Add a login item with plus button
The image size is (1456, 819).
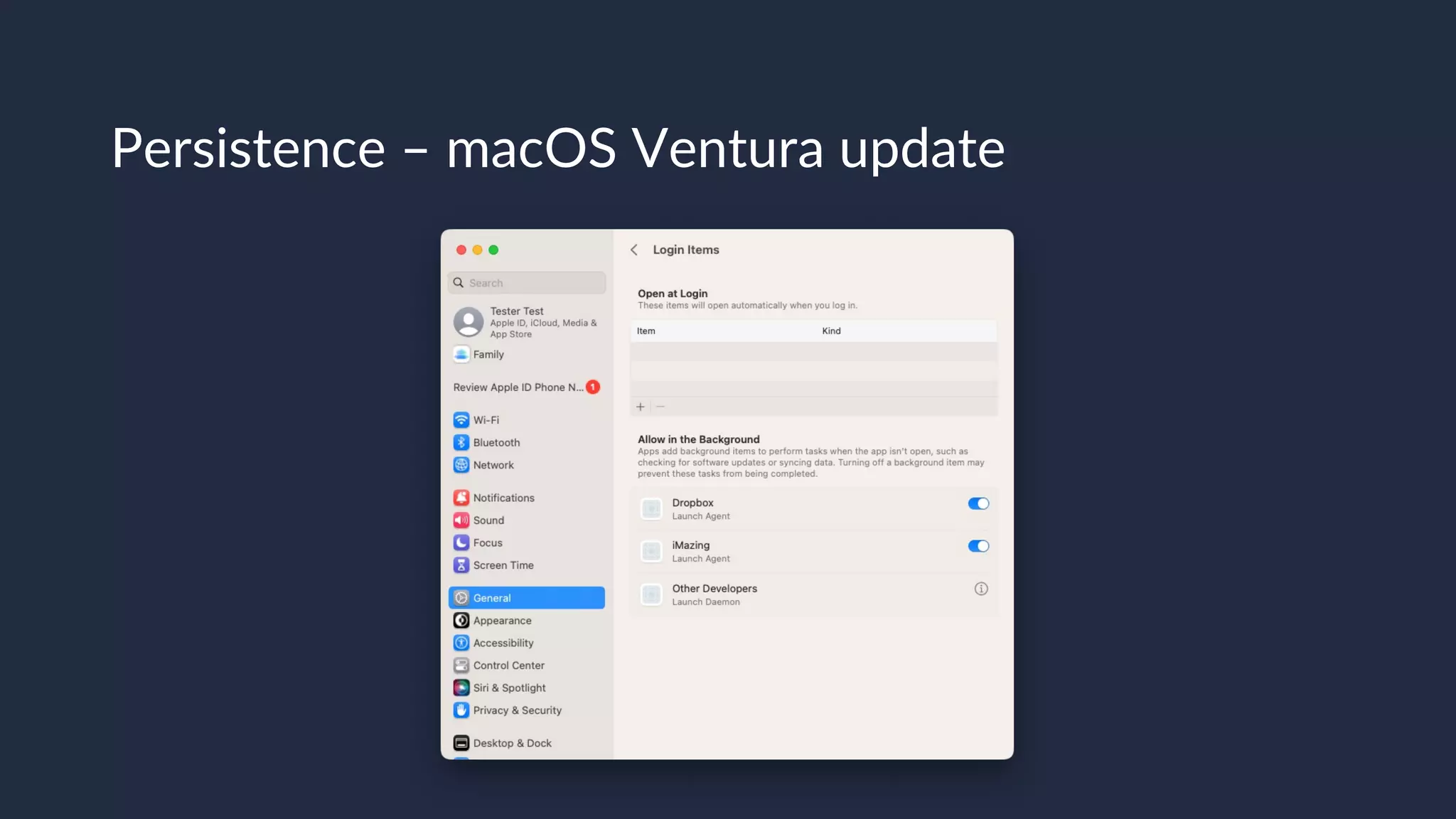641,407
